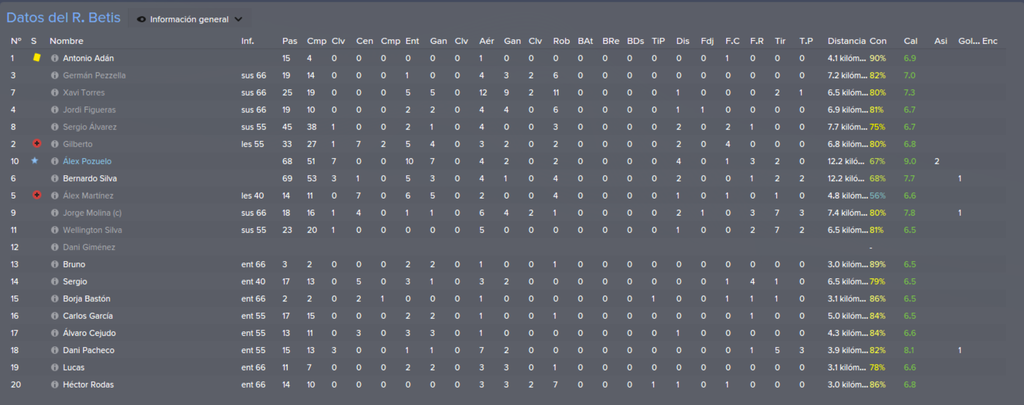Click yellow card icon for Antonio Adán
Viewport: 1024px width, 405px height.
(x=37, y=57)
